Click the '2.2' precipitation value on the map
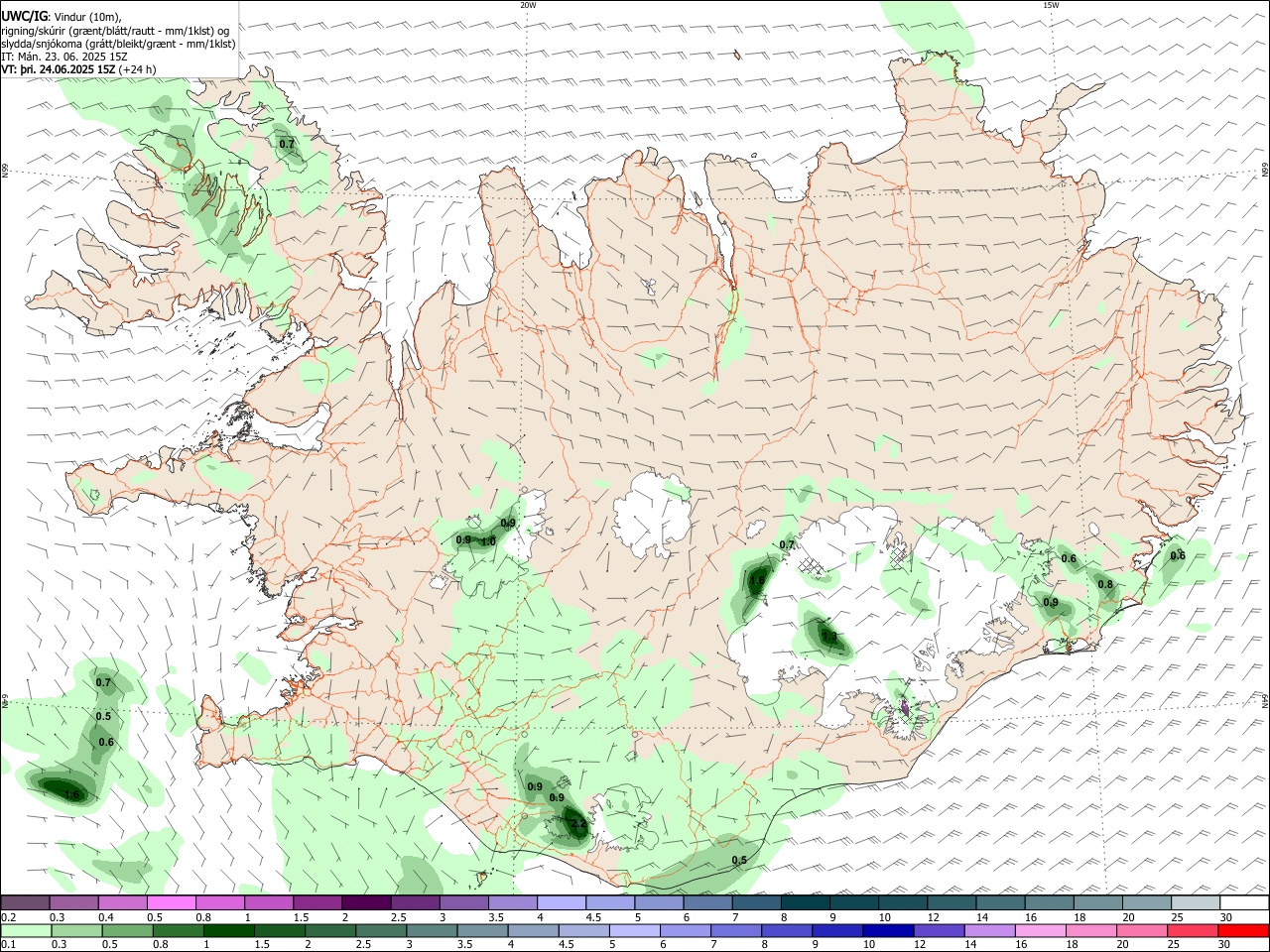This screenshot has width=1270, height=952. [x=578, y=823]
